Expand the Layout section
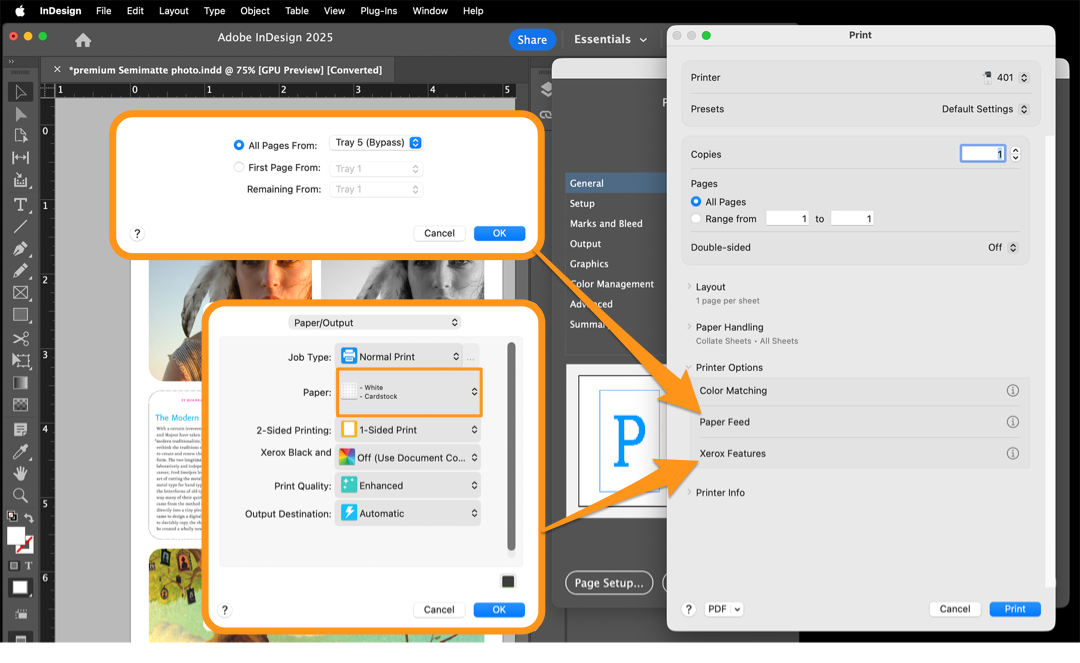Screen dimensions: 1080x663 click(x=689, y=286)
